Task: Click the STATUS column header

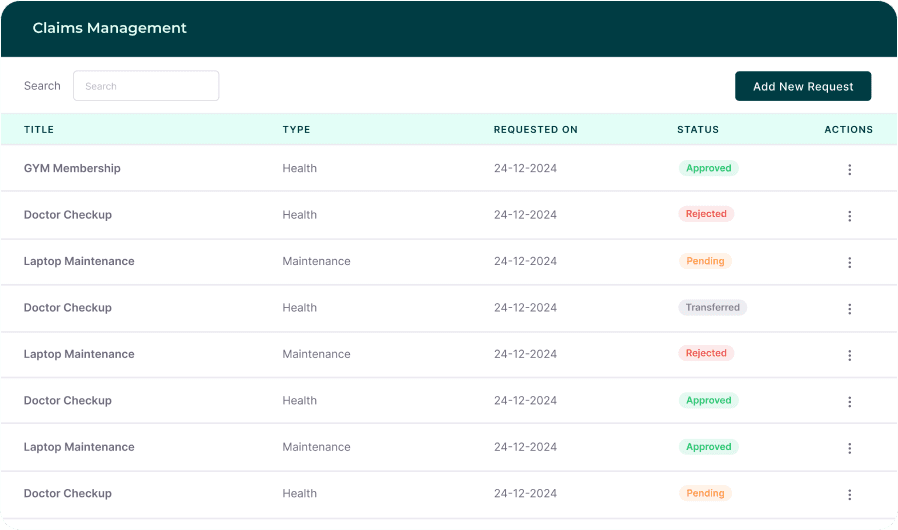Action: (x=697, y=130)
